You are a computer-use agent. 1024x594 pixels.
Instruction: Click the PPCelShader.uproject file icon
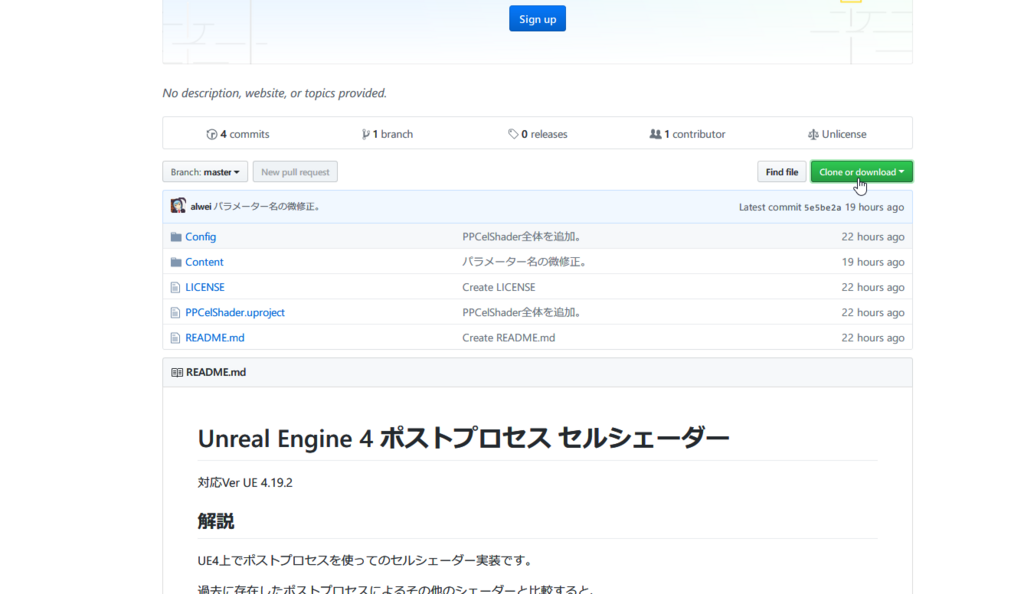[175, 313]
